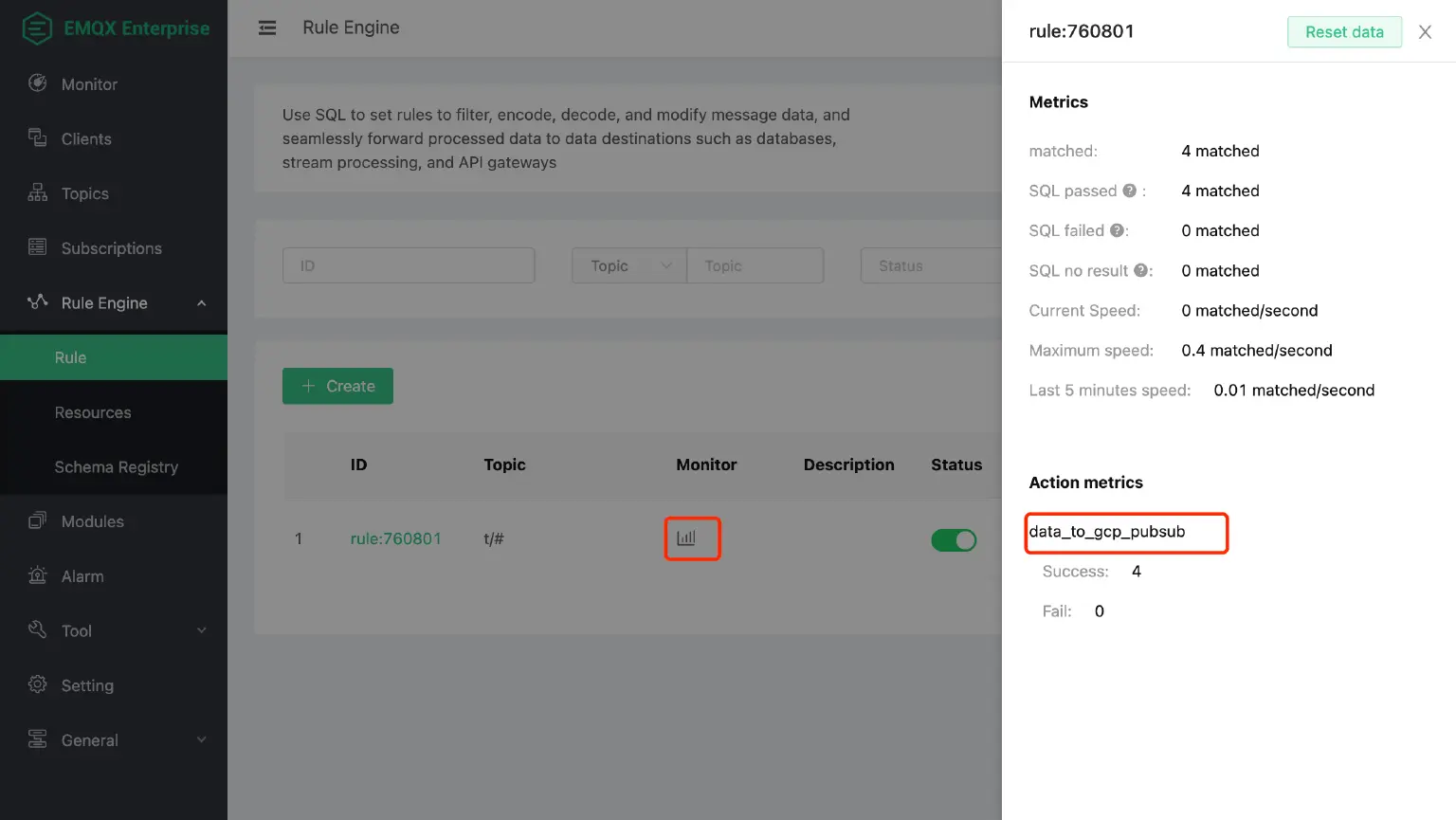Screen dimensions: 1456x820
Task: Disable the rule:760801 status switch
Action: (x=954, y=540)
